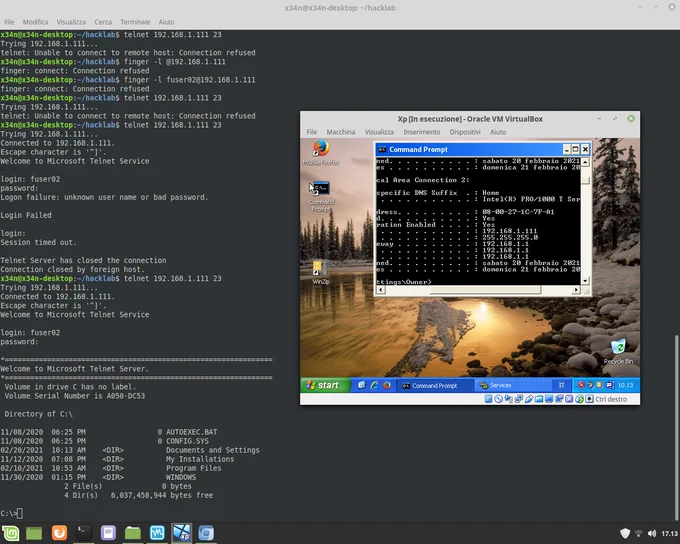
Task: Select the Recycle Bin on XP desktop
Action: coord(618,352)
